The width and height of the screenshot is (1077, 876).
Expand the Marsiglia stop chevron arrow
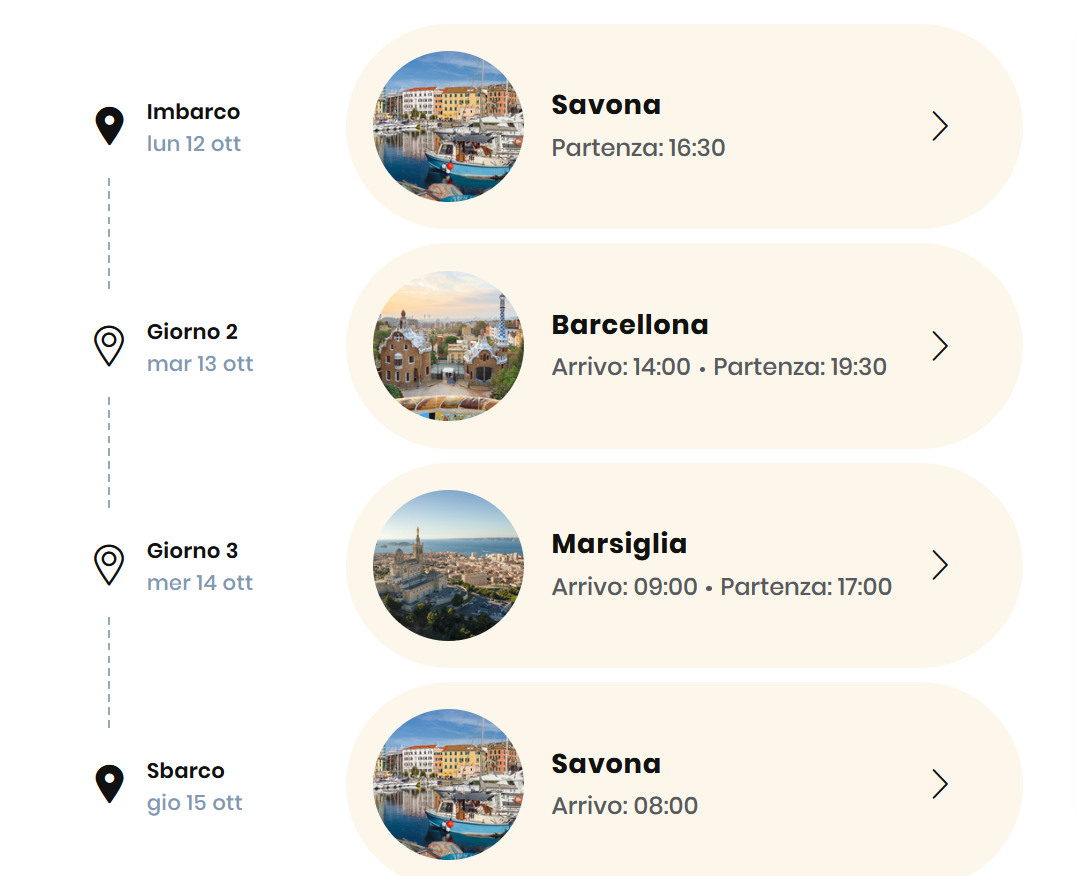tap(940, 565)
